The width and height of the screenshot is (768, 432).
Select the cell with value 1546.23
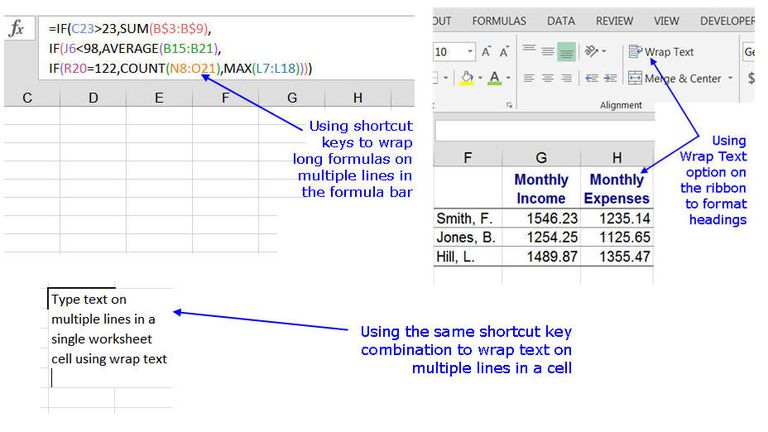click(x=541, y=218)
